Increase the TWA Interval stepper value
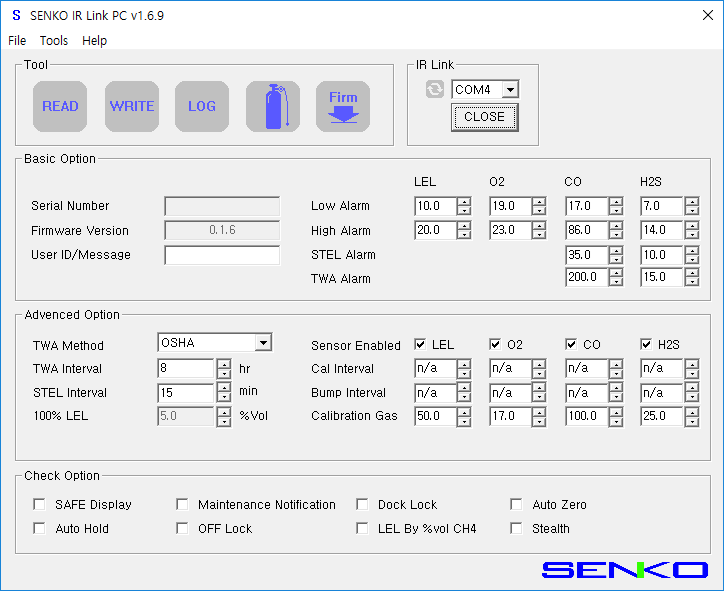The height and width of the screenshot is (591, 724). click(223, 363)
